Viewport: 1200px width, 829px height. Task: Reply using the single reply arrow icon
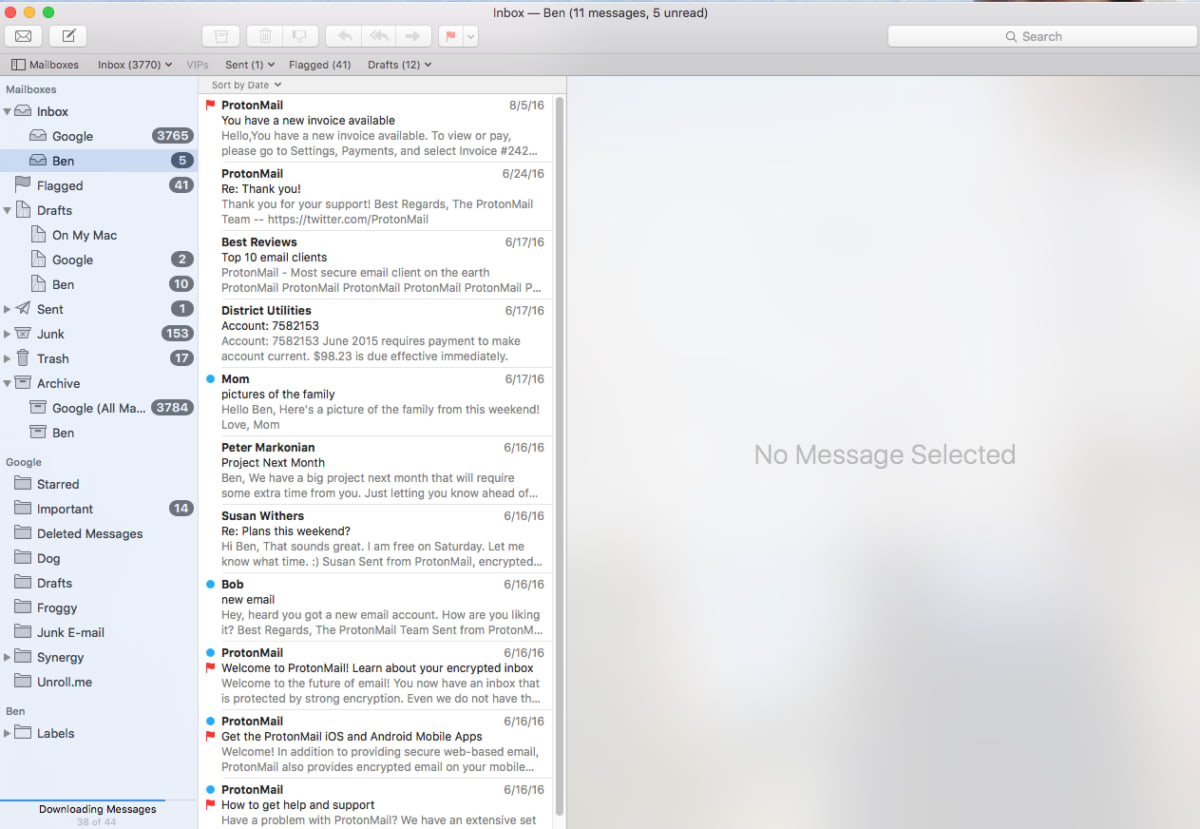tap(344, 35)
